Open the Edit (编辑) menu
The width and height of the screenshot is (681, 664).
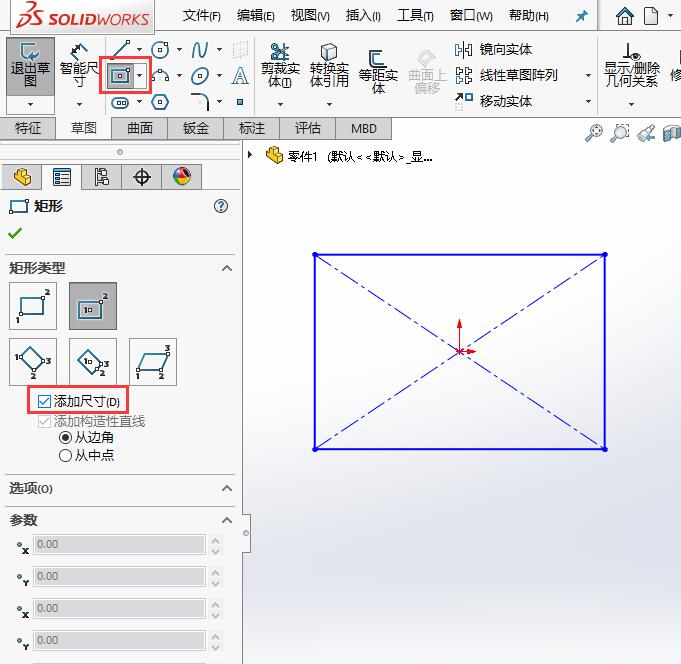(x=256, y=16)
